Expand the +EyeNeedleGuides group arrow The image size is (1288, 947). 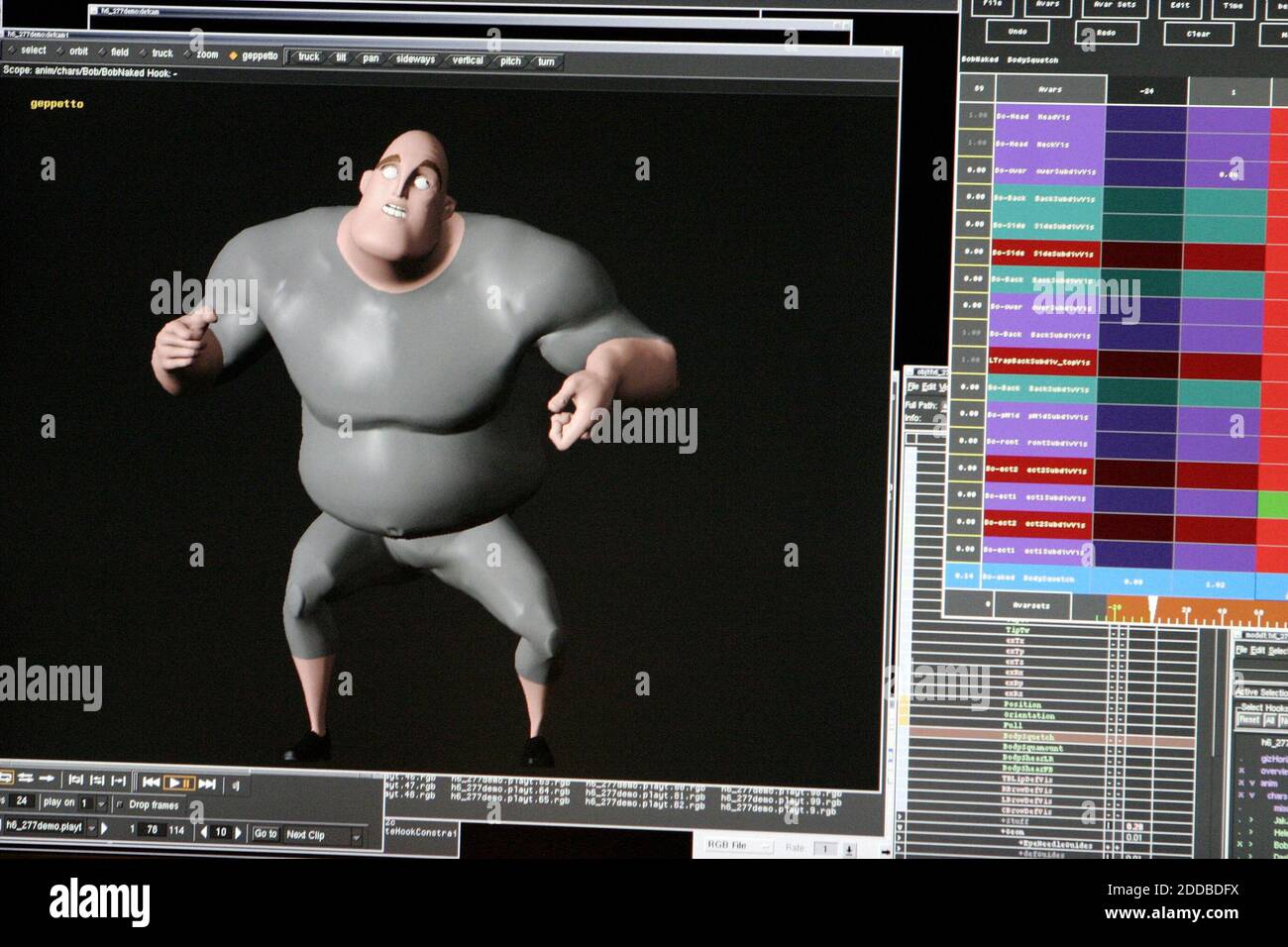coord(900,838)
